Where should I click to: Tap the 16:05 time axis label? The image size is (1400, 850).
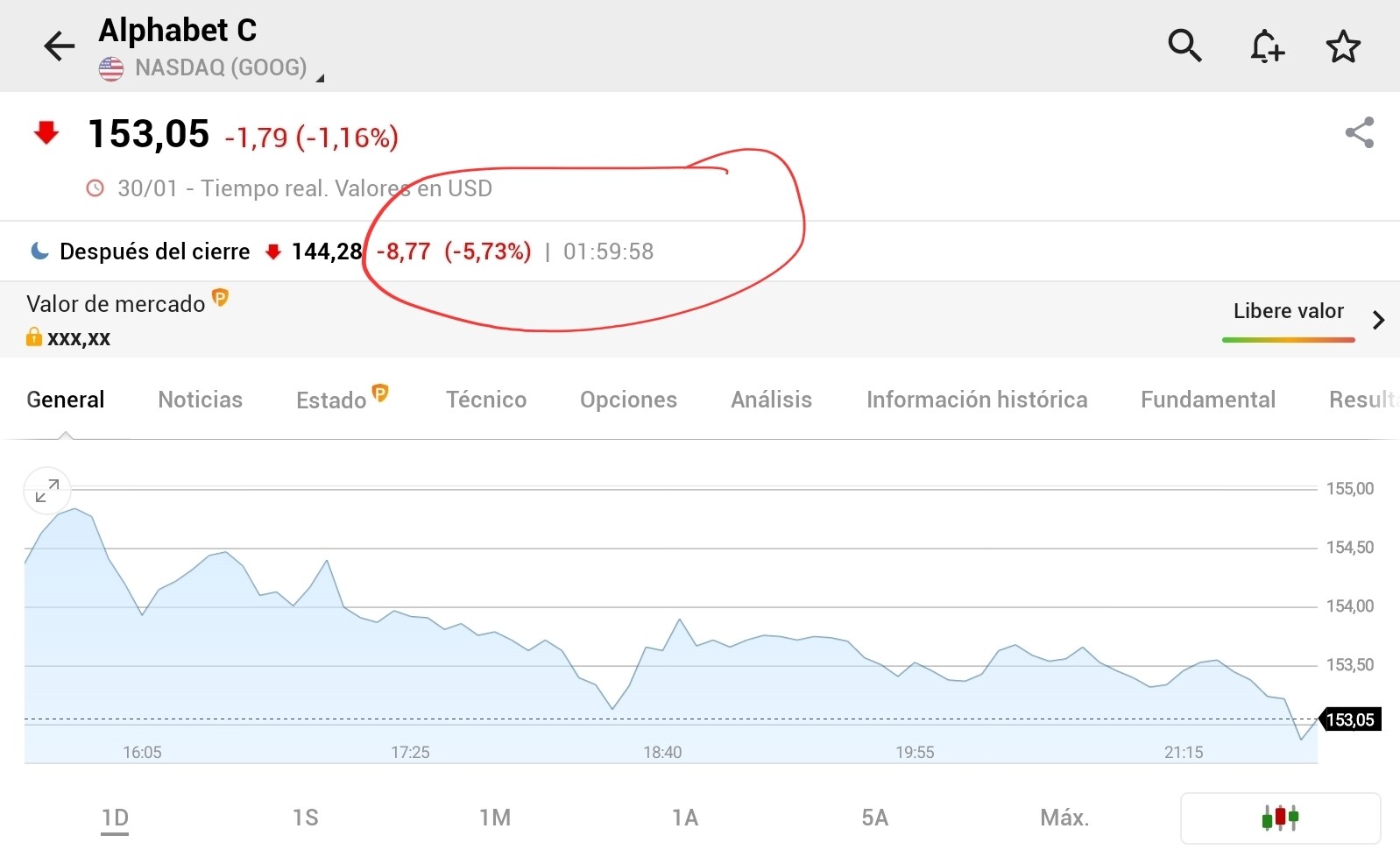click(x=142, y=753)
